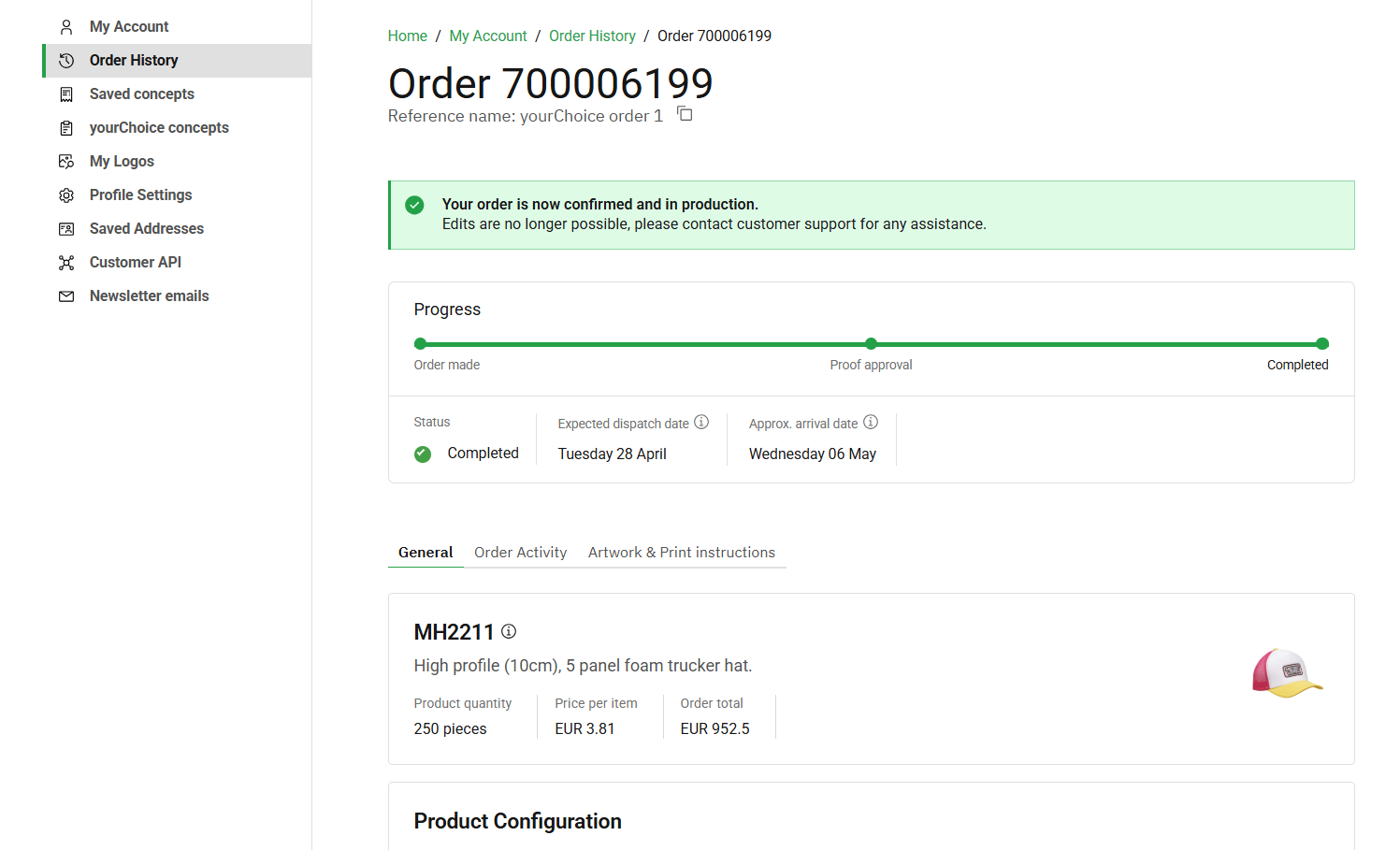
Task: Switch to the Order Activity tab
Action: [520, 552]
